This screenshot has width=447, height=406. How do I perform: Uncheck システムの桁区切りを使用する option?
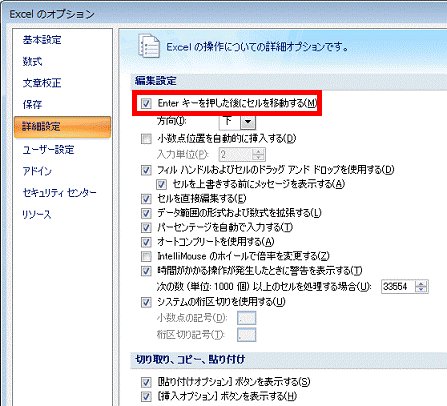146,302
